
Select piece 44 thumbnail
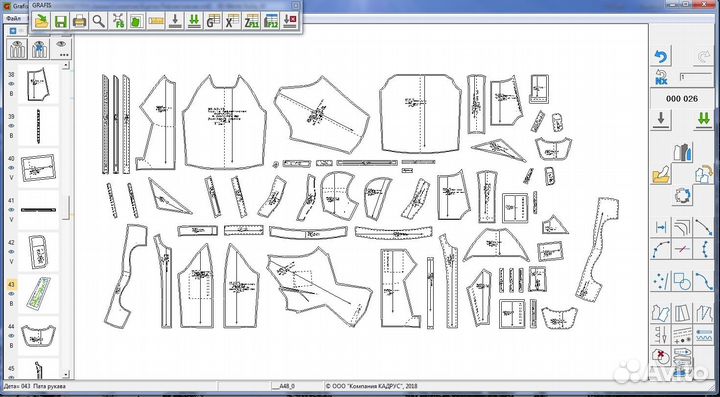(38, 336)
